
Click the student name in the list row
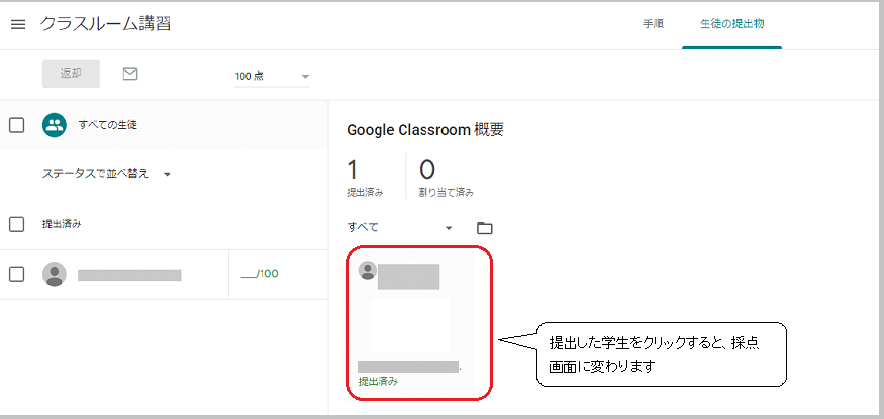click(130, 275)
